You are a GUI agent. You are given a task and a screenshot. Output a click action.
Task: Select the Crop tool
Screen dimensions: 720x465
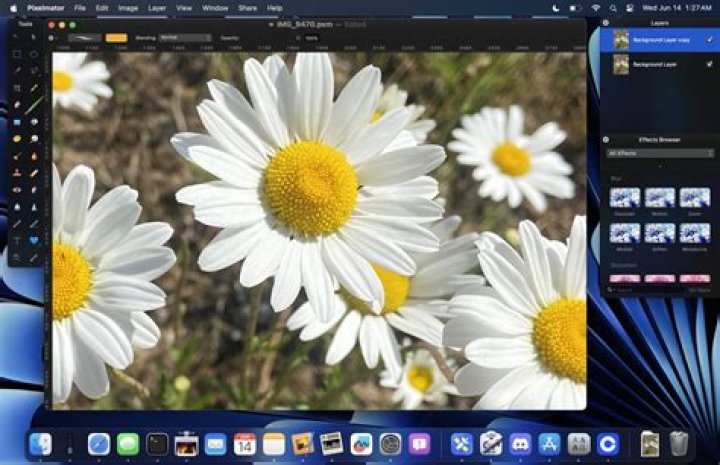[17, 88]
